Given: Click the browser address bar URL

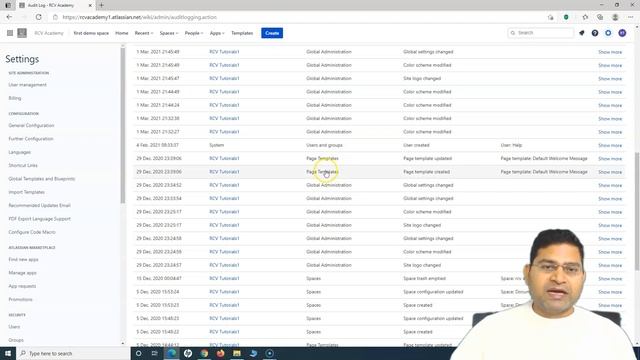Looking at the screenshot, I should pos(140,17).
